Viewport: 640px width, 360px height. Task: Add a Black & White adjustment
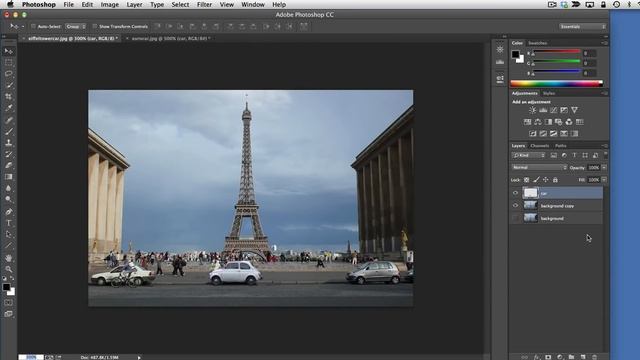pyautogui.click(x=549, y=122)
